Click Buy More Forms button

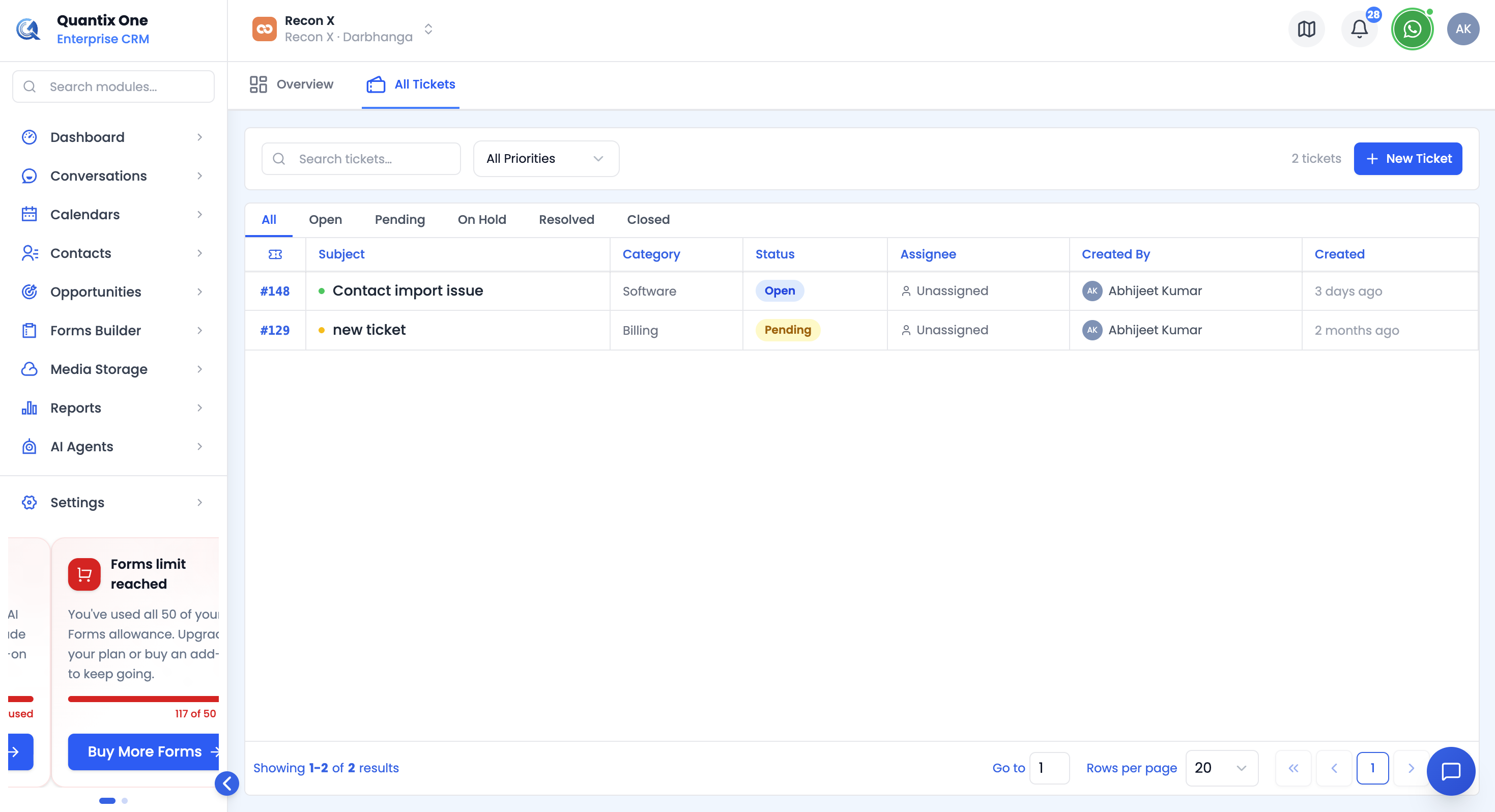(144, 751)
